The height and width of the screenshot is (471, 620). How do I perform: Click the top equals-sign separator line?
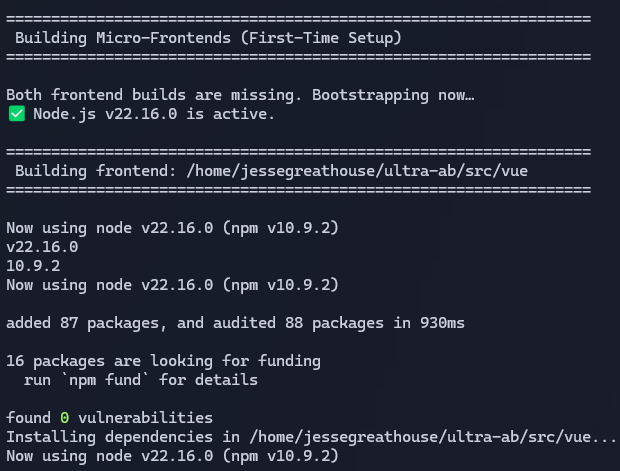299,19
